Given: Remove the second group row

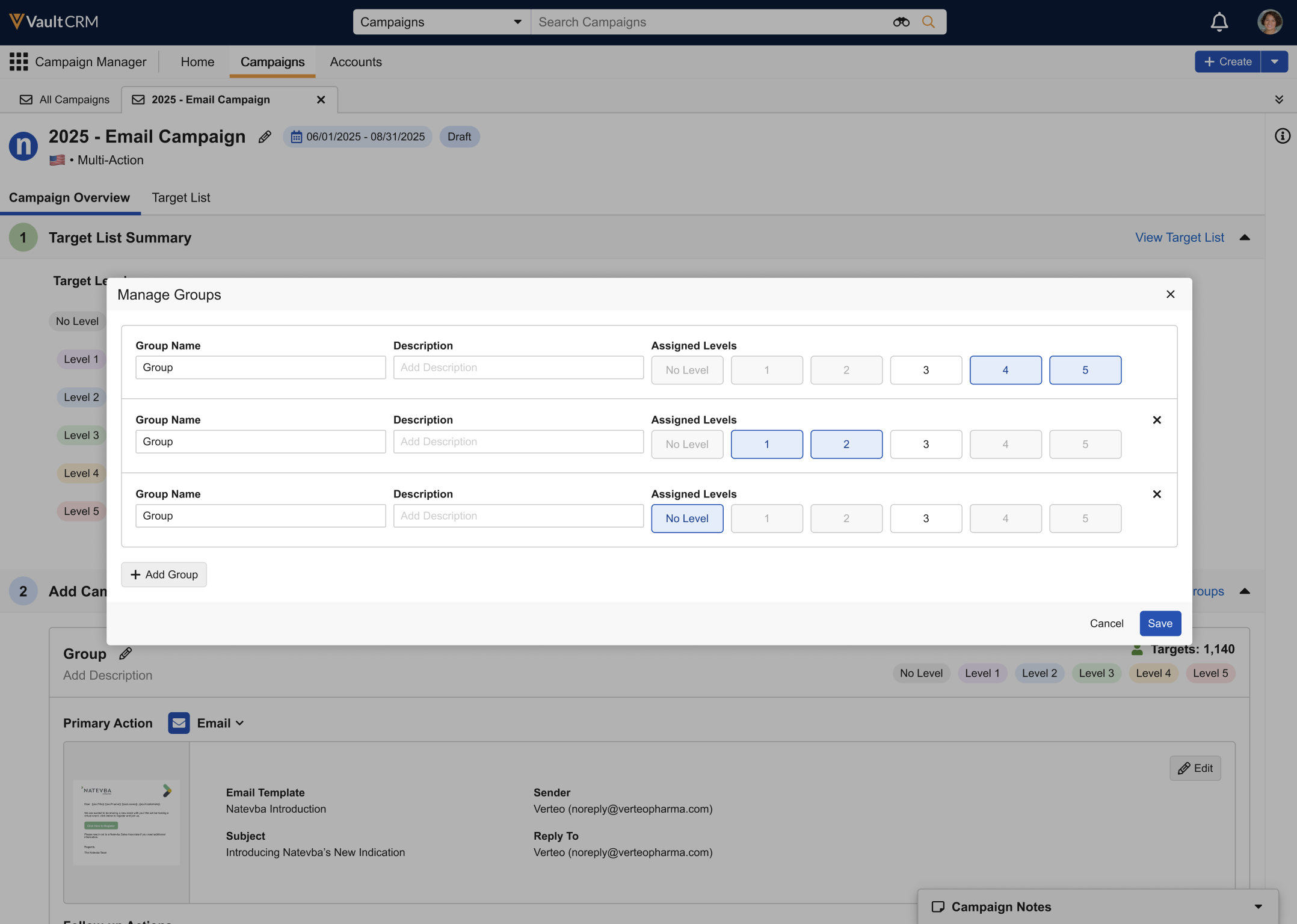Looking at the screenshot, I should 1156,420.
